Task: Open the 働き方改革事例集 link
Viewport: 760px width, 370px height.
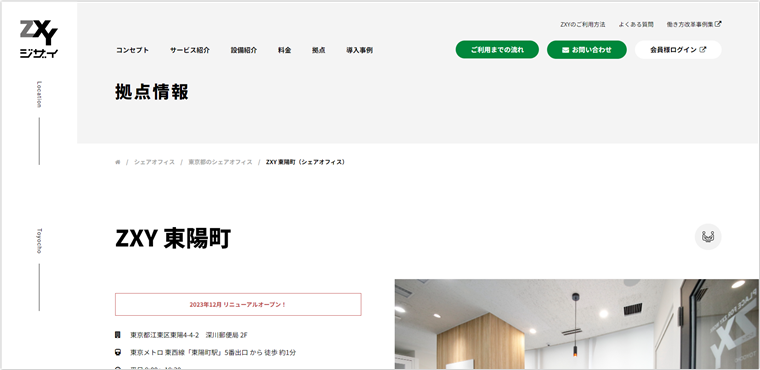Action: [x=694, y=24]
